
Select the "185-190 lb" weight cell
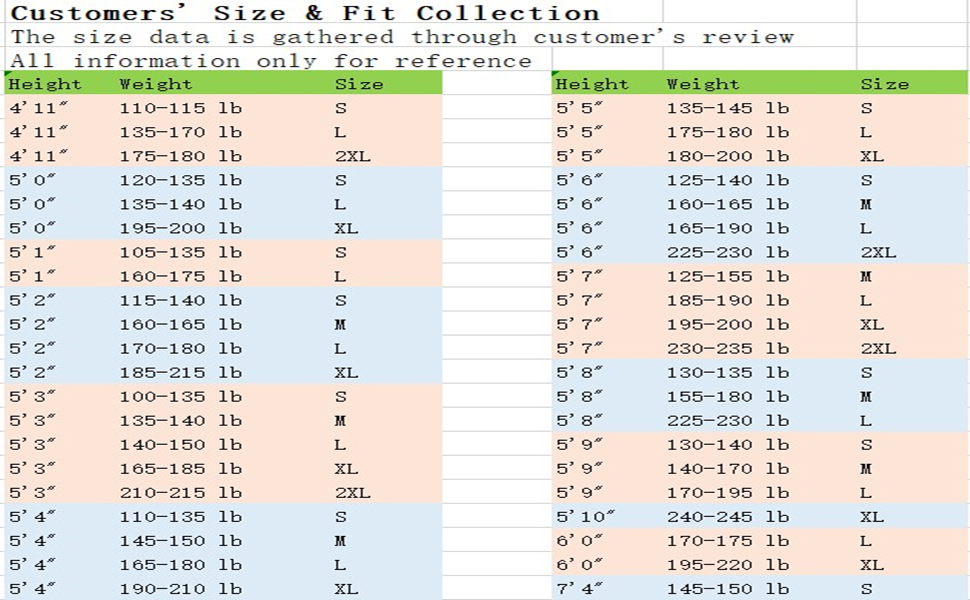[x=728, y=300]
